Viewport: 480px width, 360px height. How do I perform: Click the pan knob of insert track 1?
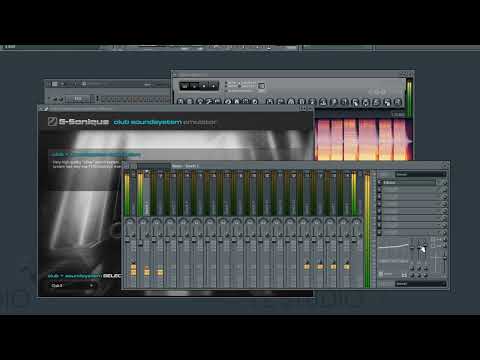pos(143,222)
